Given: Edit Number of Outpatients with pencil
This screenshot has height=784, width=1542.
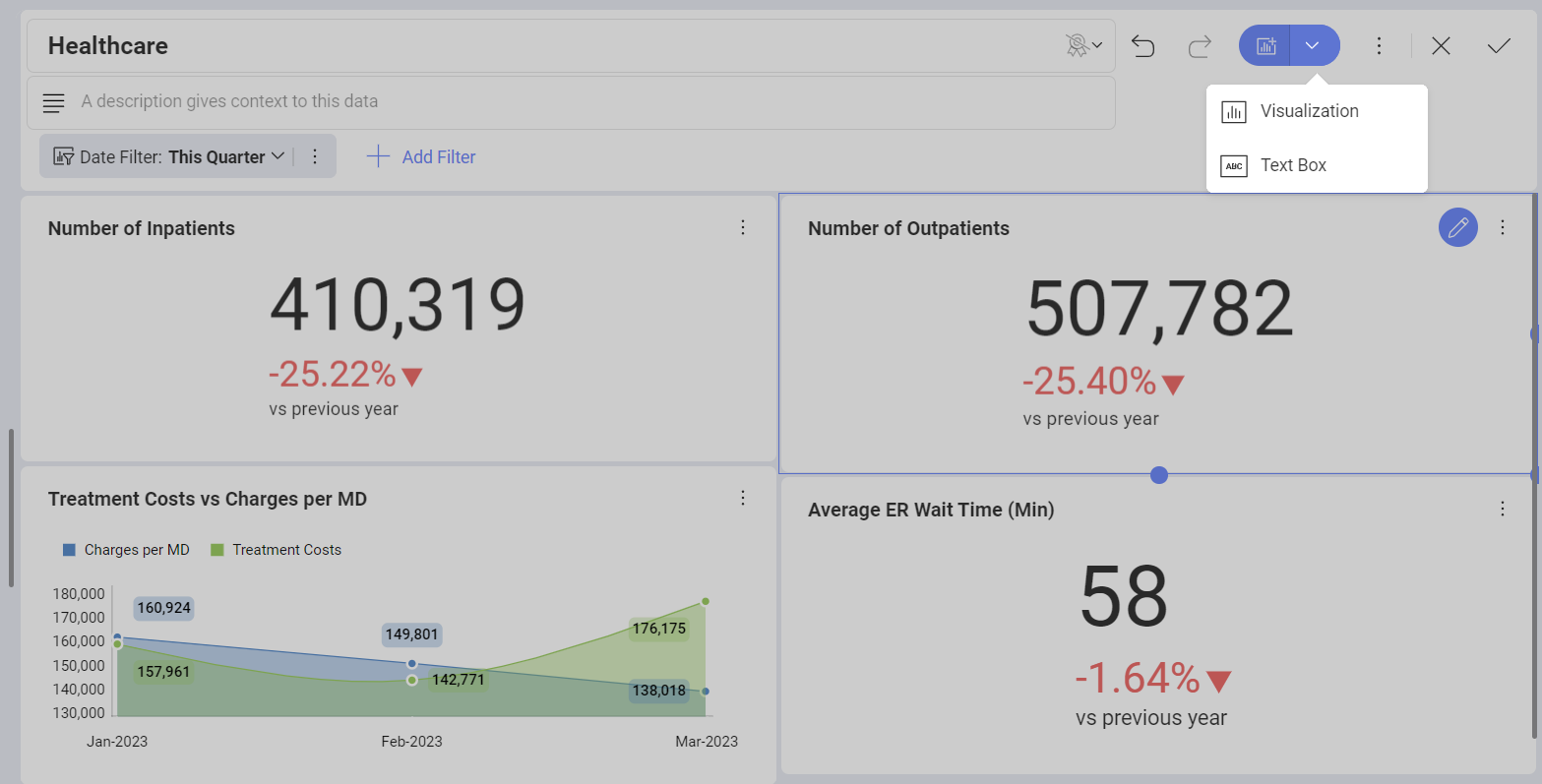Looking at the screenshot, I should click(1458, 227).
